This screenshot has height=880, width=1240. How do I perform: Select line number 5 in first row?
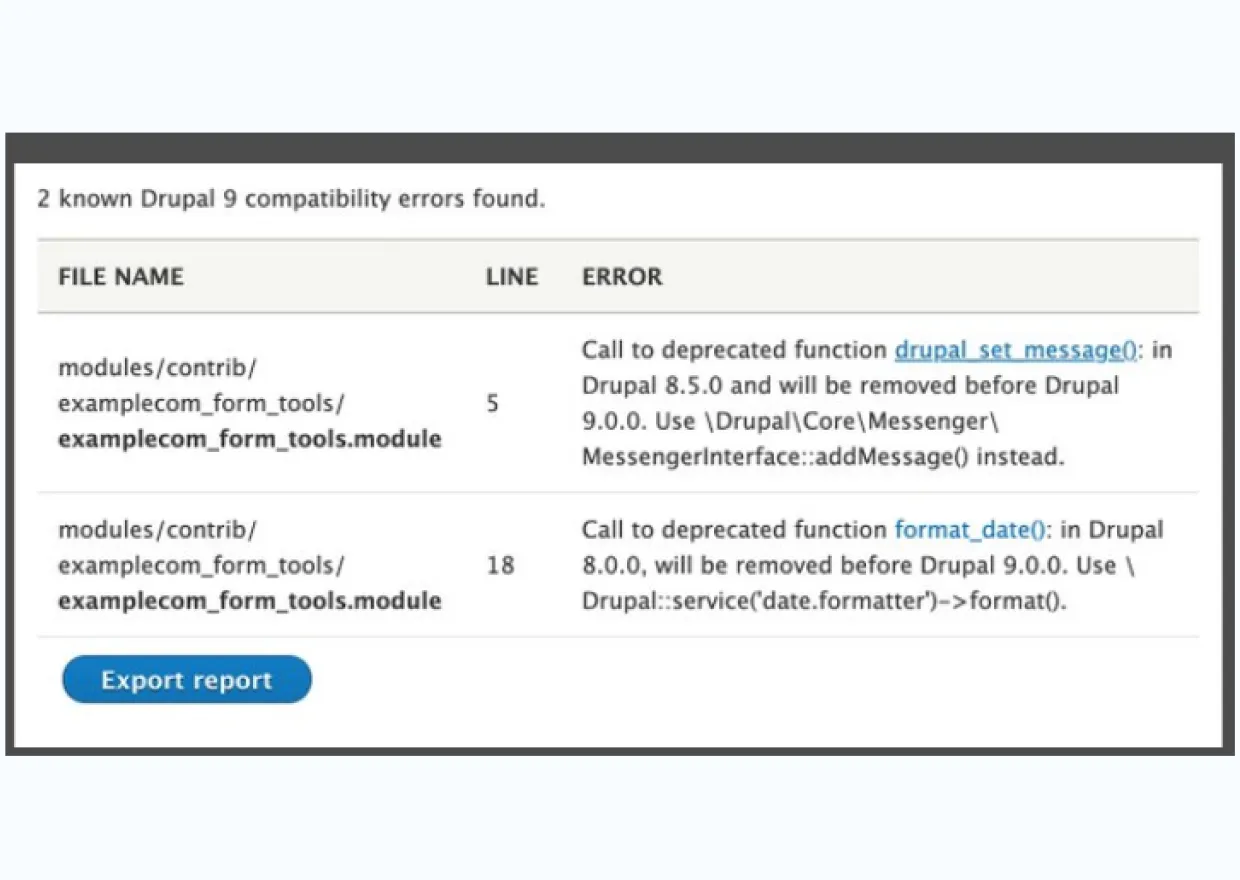tap(493, 404)
